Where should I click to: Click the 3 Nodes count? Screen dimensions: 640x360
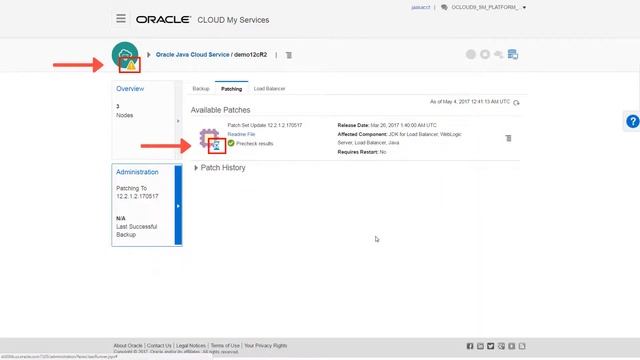click(x=124, y=111)
